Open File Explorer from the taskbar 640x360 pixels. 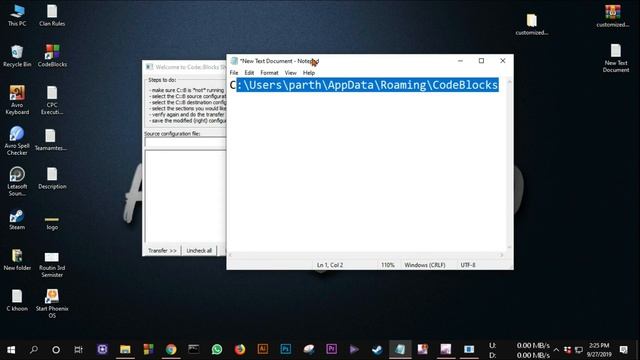pos(125,349)
